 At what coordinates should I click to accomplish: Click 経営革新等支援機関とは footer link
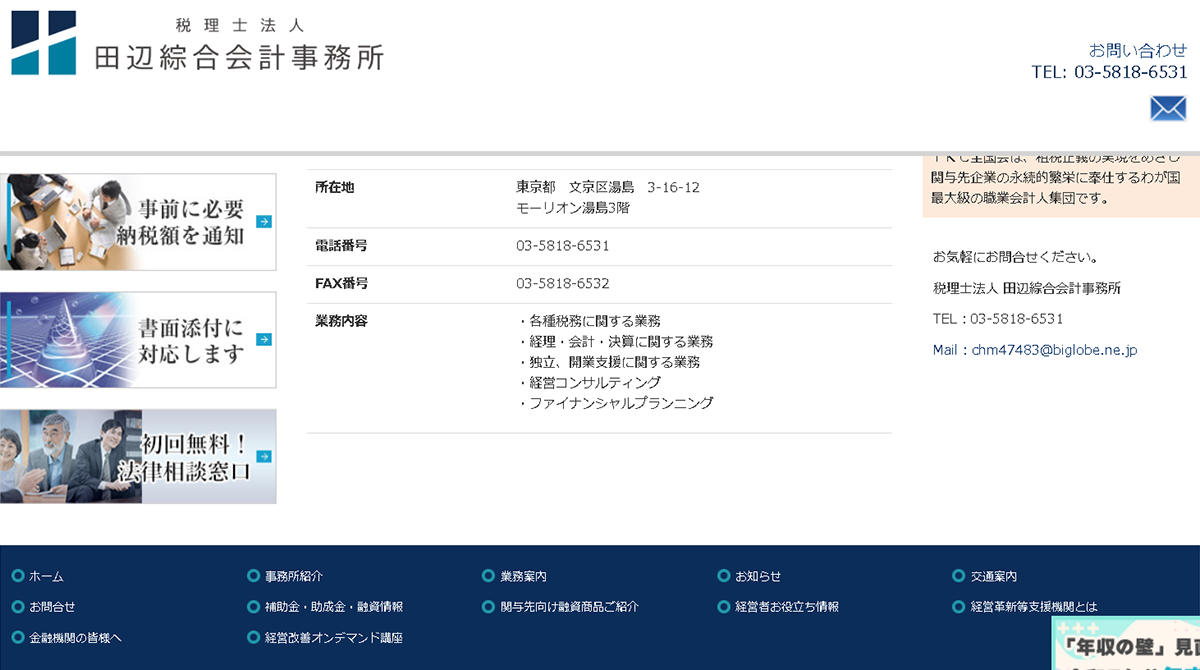(x=1035, y=607)
